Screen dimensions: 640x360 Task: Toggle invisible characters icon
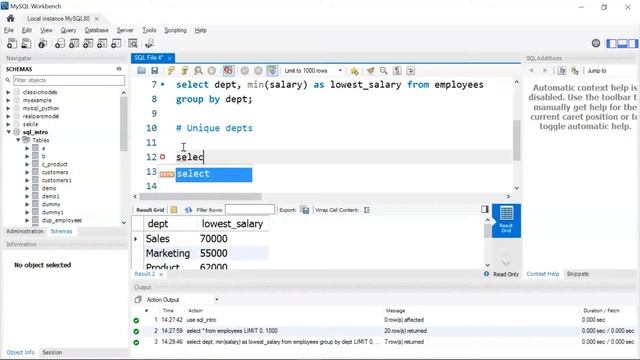[397, 71]
